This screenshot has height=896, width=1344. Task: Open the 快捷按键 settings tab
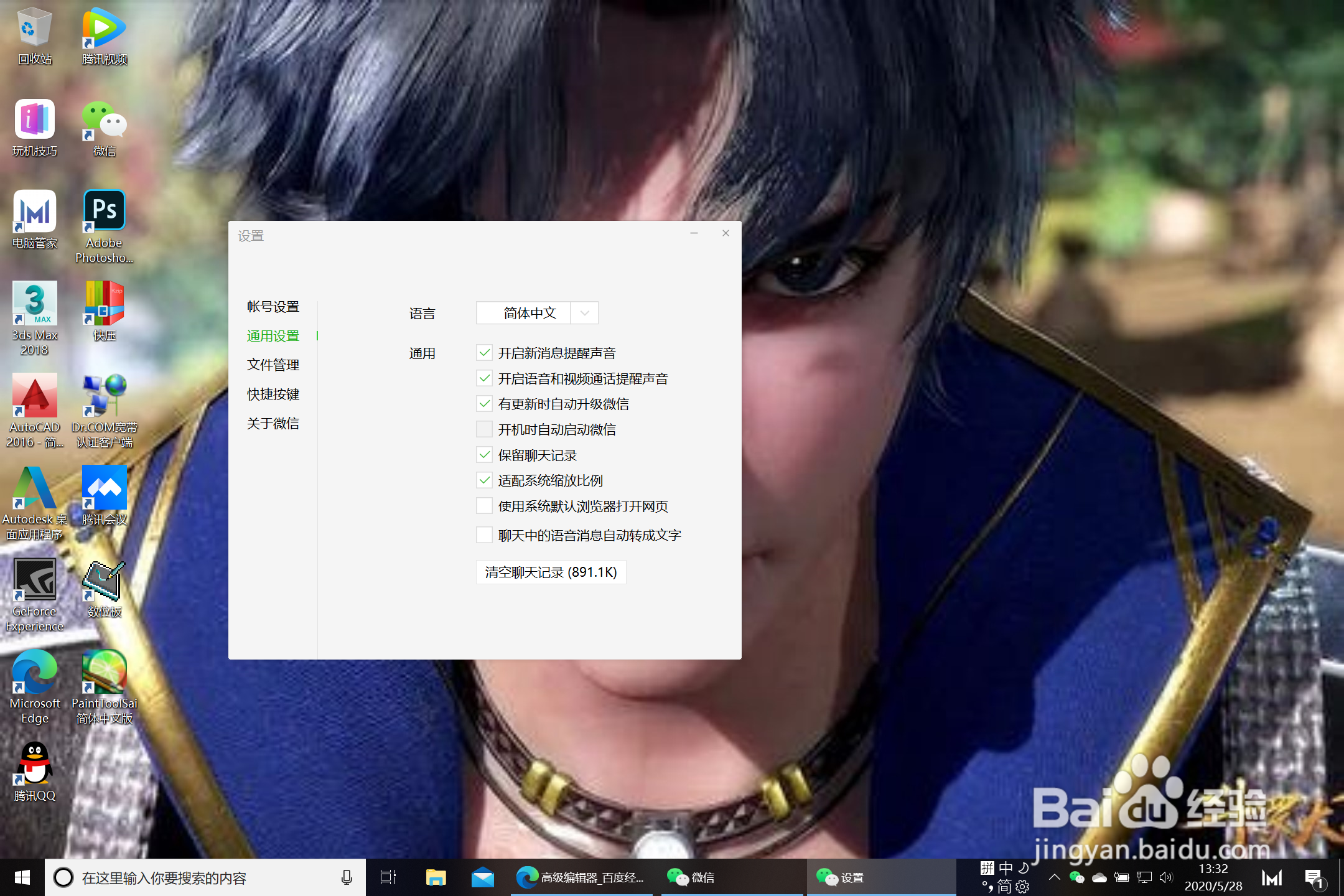click(273, 394)
